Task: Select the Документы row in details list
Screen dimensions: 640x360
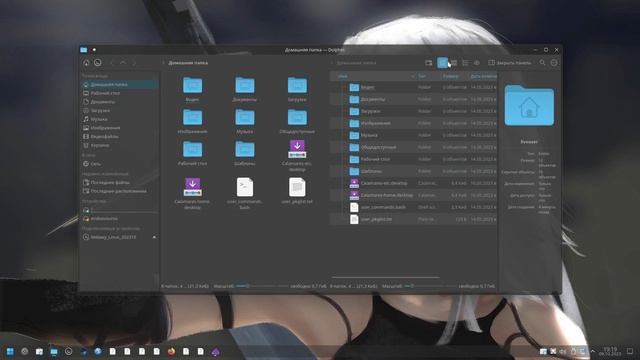Action: click(x=413, y=99)
